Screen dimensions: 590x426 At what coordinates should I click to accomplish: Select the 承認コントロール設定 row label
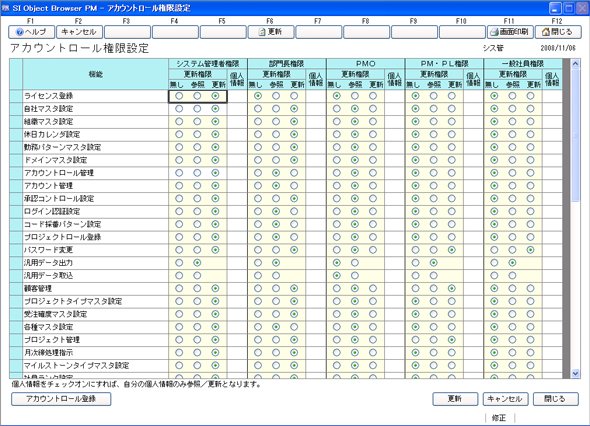(x=59, y=198)
